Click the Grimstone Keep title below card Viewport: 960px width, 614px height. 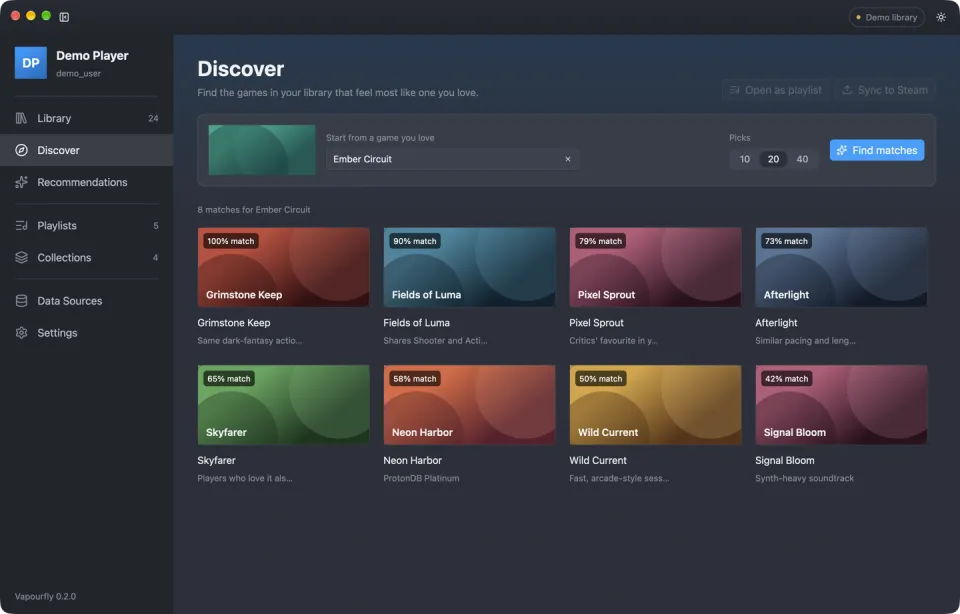click(x=234, y=323)
